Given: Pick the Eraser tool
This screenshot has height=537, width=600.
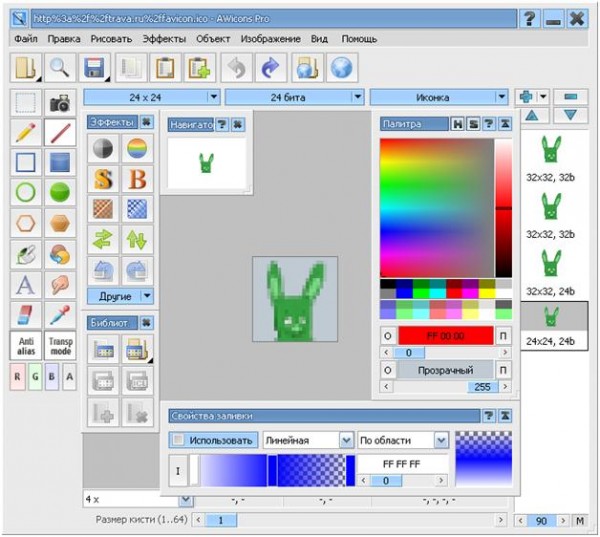Looking at the screenshot, I should (x=25, y=315).
